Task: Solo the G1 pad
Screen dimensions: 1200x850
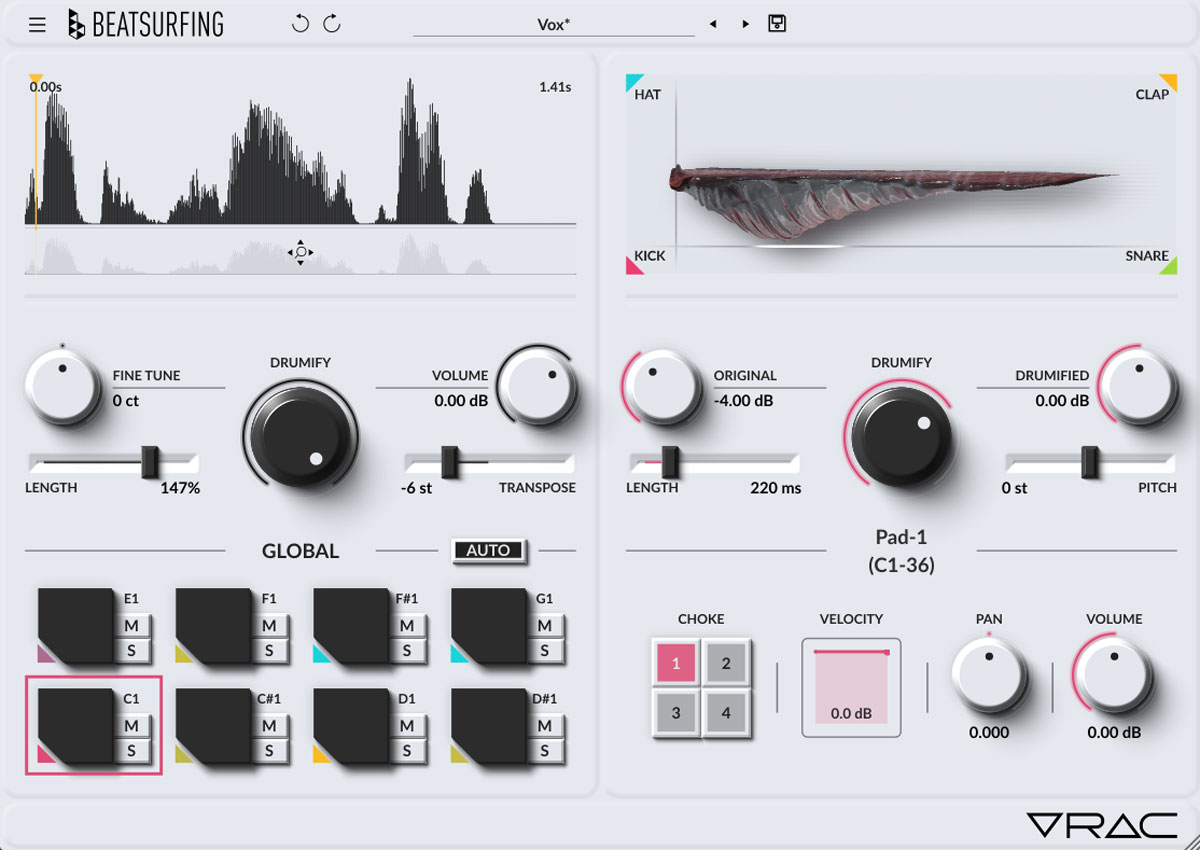Action: click(545, 651)
